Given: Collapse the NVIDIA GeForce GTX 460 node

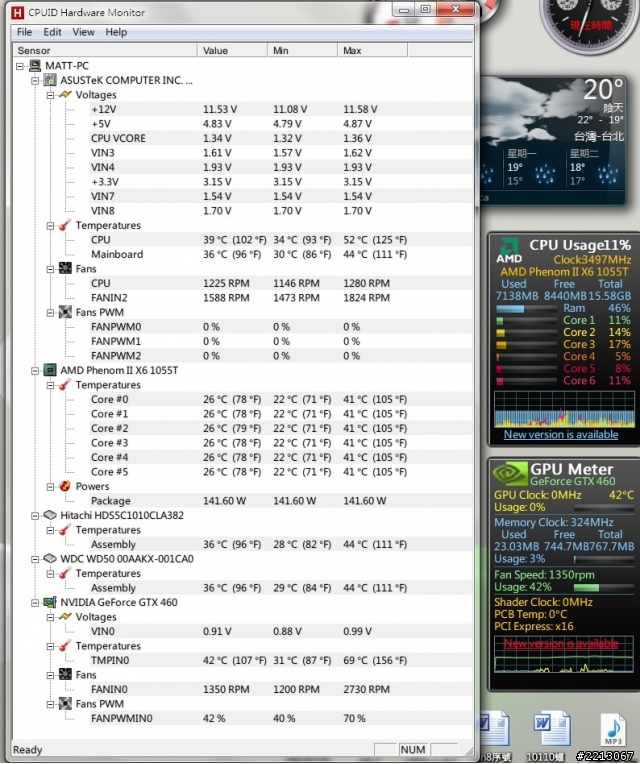Looking at the screenshot, I should [x=35, y=603].
